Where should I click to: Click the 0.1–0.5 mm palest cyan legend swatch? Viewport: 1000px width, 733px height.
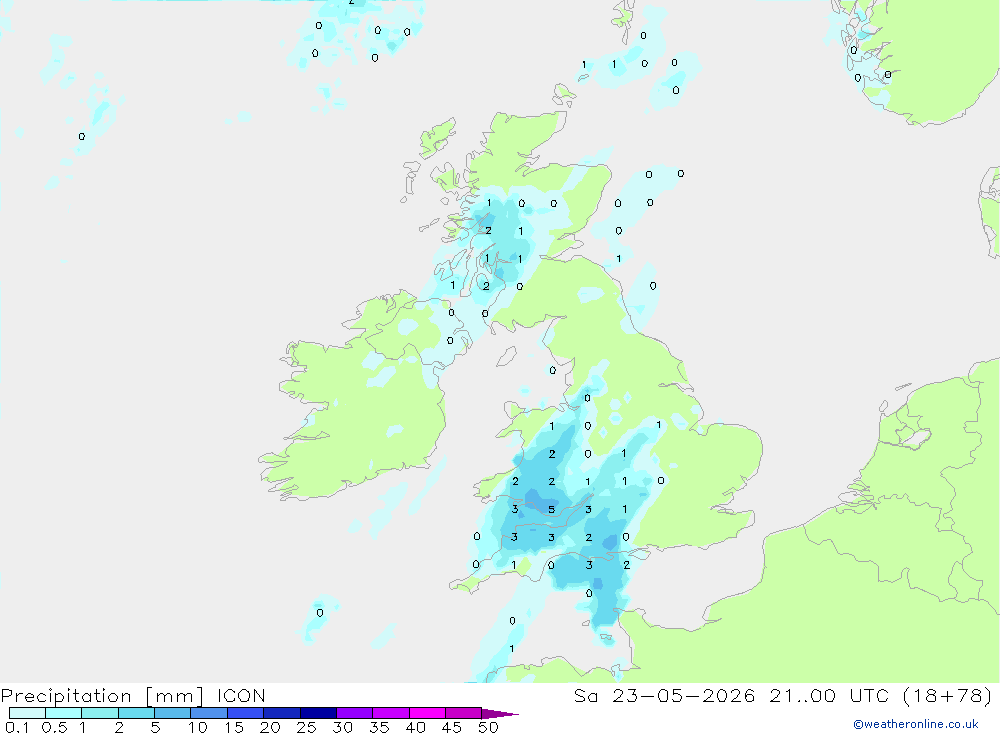(x=27, y=713)
